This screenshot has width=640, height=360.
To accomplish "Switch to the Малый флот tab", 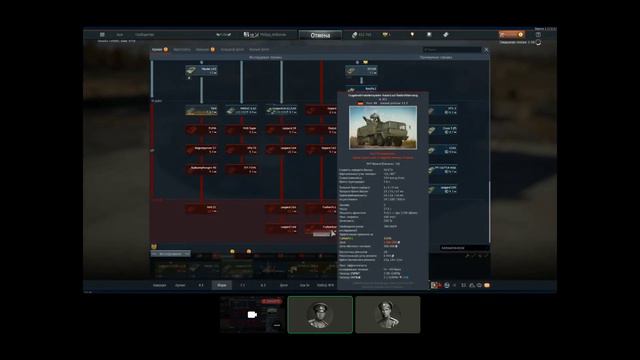I will coord(259,49).
